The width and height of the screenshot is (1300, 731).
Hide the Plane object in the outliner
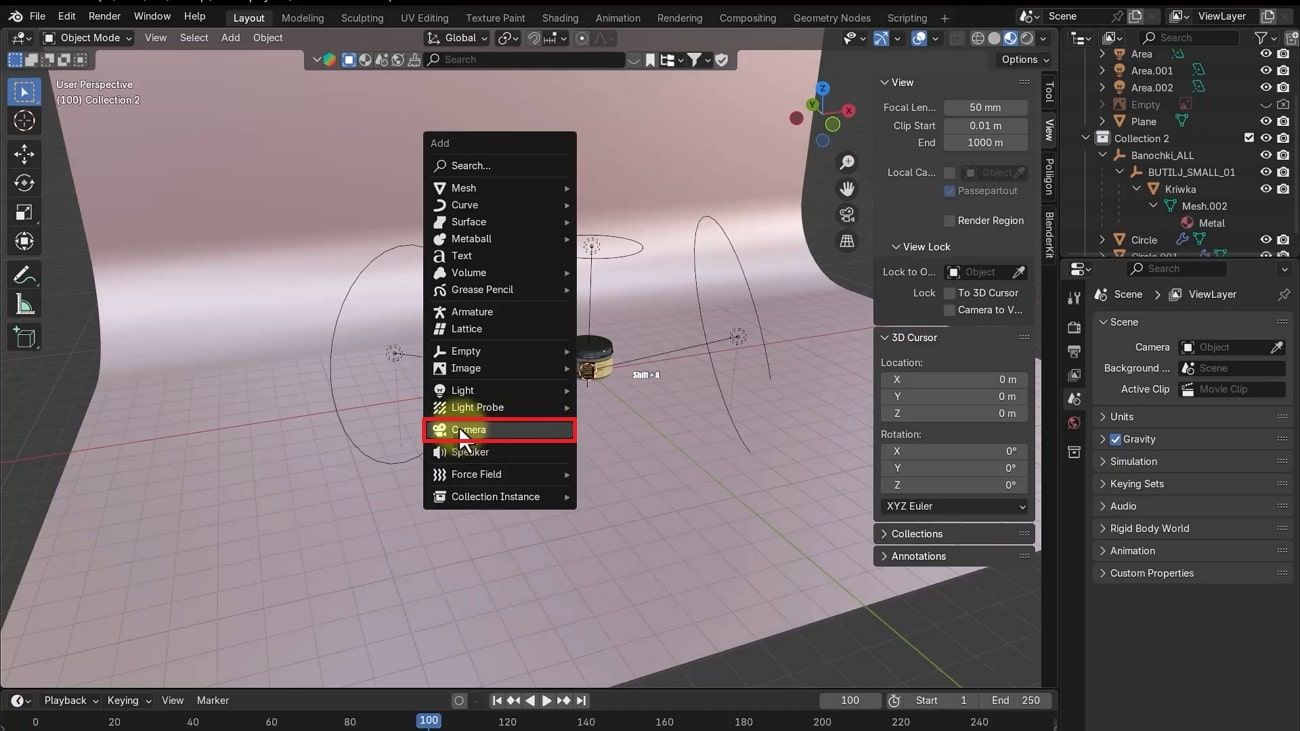point(1266,121)
